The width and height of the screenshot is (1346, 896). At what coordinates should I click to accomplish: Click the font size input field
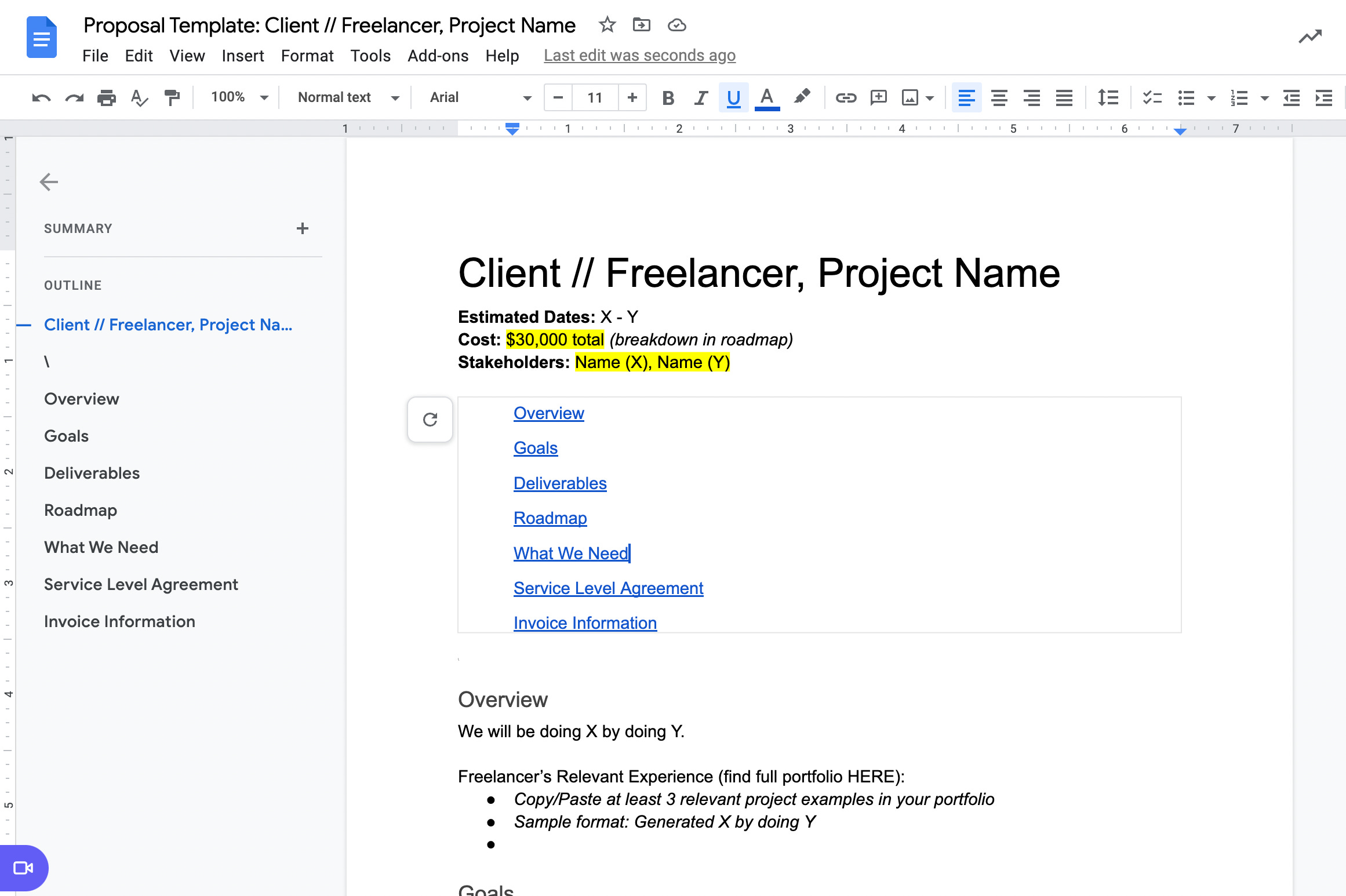pos(595,97)
